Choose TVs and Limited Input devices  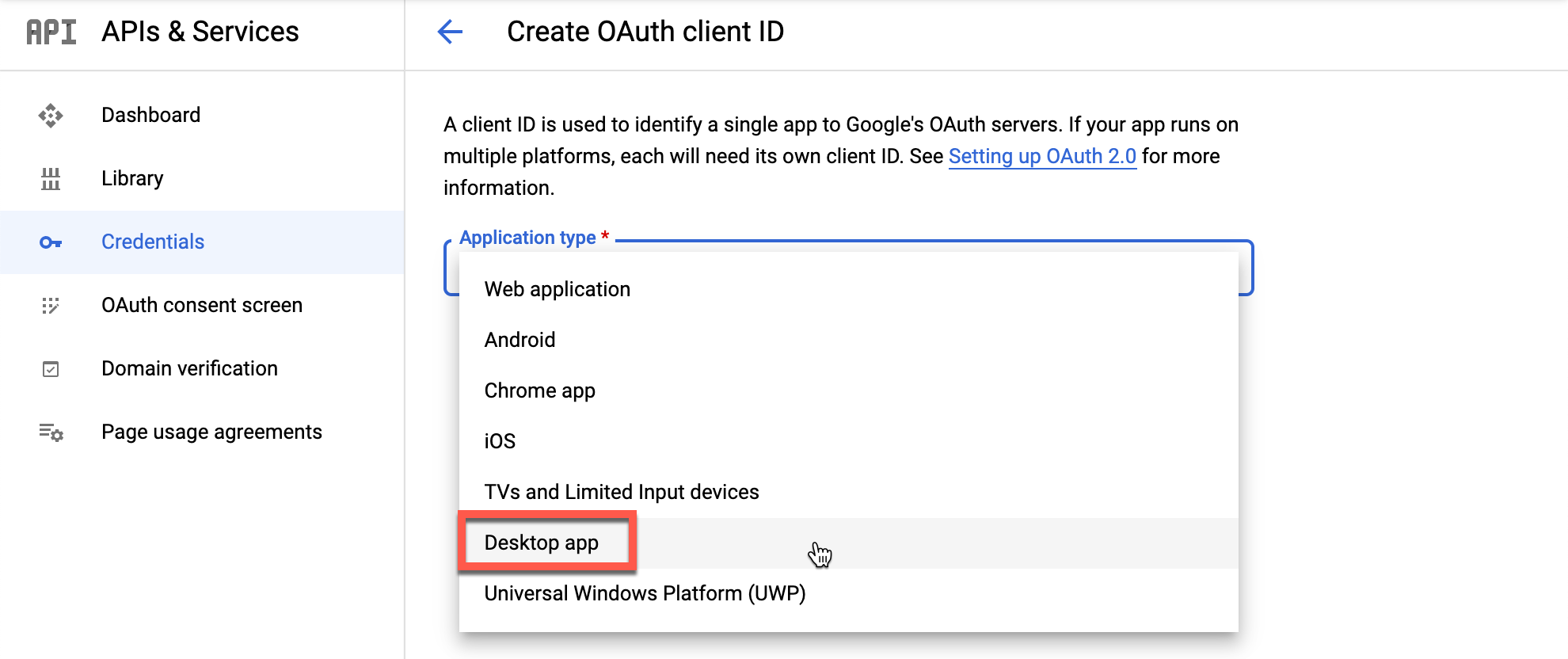tap(848, 493)
